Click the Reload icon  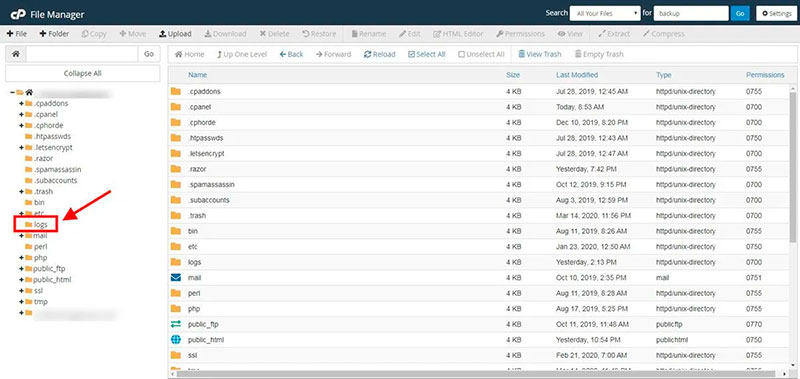tap(367, 54)
